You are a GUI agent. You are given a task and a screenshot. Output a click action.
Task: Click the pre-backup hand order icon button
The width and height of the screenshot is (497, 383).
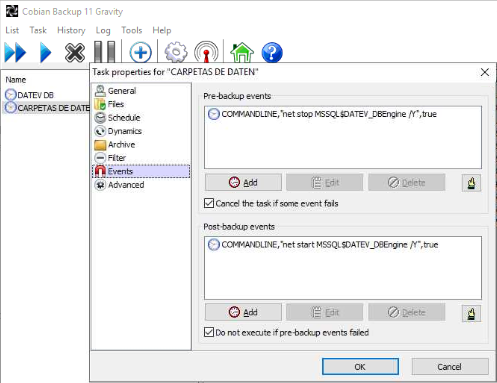click(x=471, y=183)
